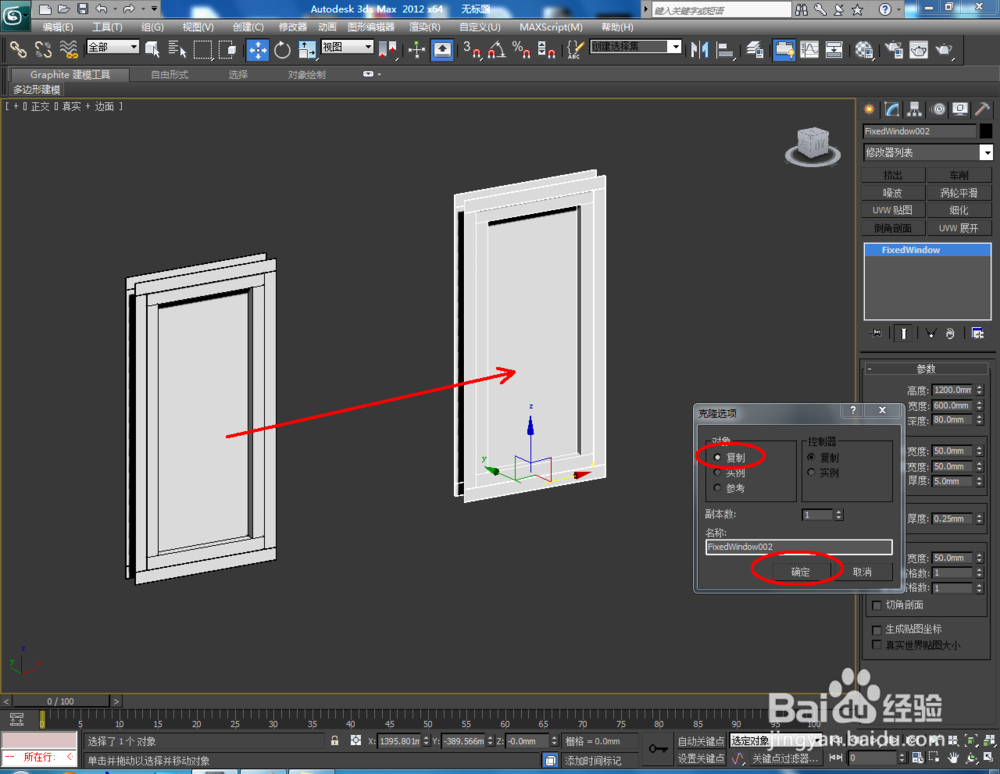Open the 渲染(R) menu

point(425,27)
